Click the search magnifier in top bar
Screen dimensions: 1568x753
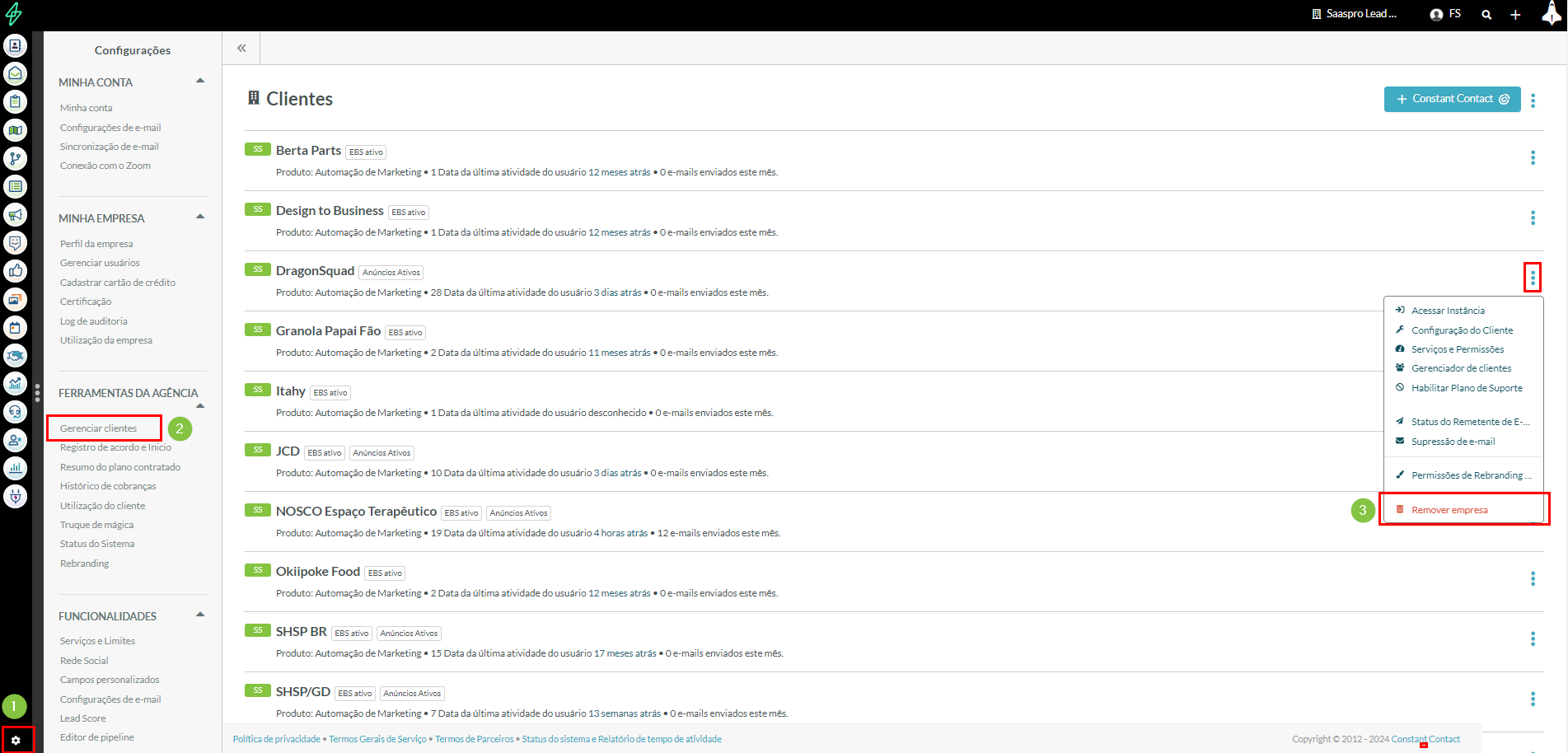[x=1486, y=15]
